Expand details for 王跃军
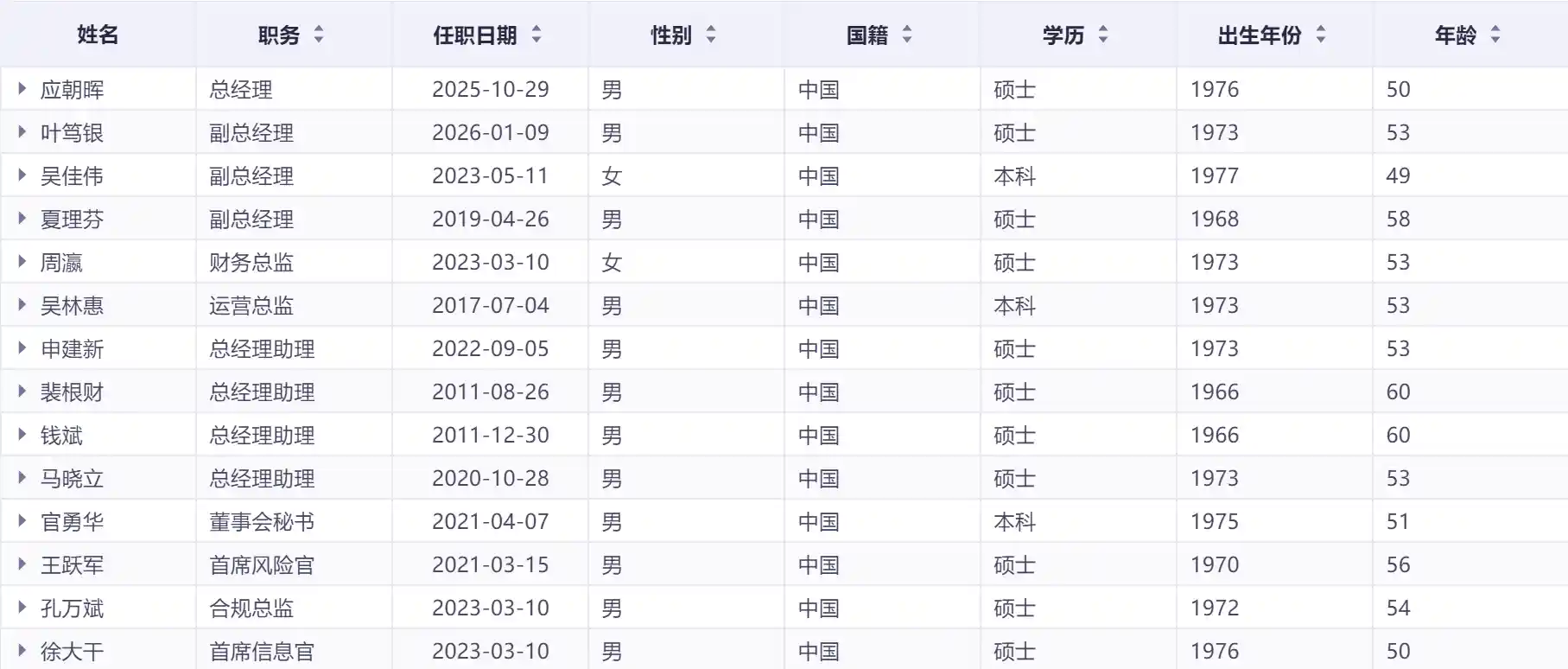This screenshot has width=1568, height=669. coord(21,564)
